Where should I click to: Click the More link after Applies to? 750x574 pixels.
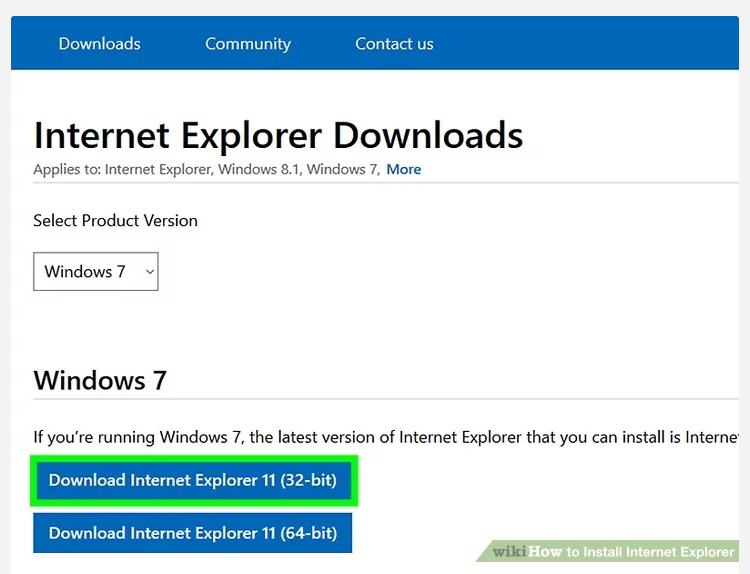tap(403, 169)
